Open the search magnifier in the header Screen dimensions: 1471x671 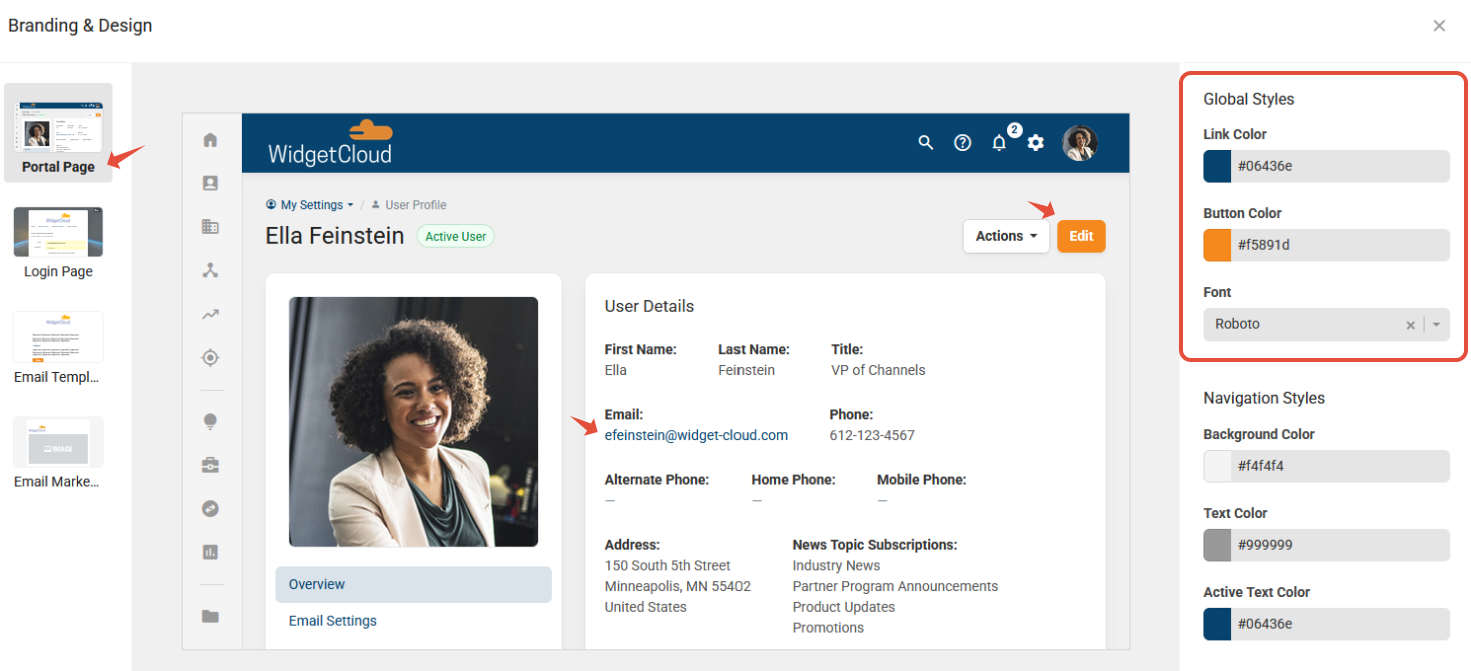coord(926,143)
